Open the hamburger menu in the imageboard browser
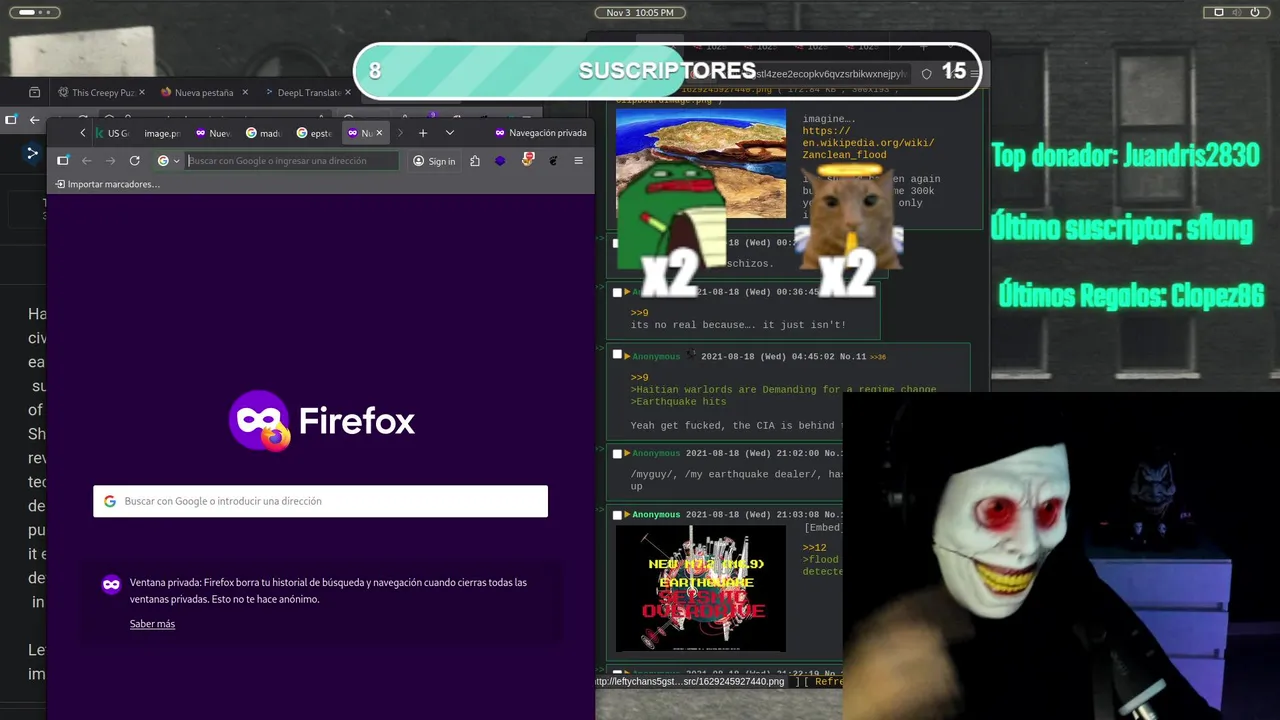Screen dimensions: 1280x720 coord(975,73)
